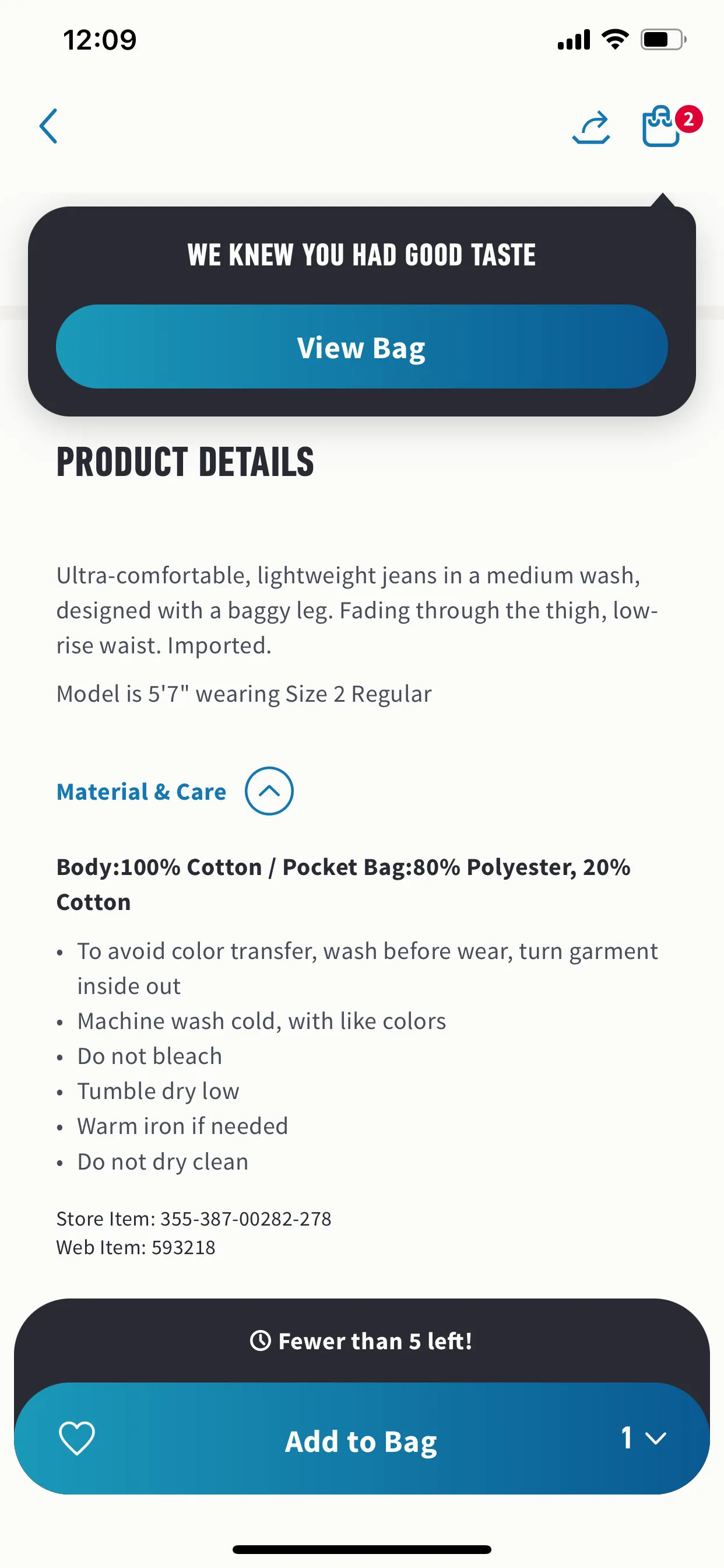Tap the red bag count badge
This screenshot has width=724, height=1568.
688,120
